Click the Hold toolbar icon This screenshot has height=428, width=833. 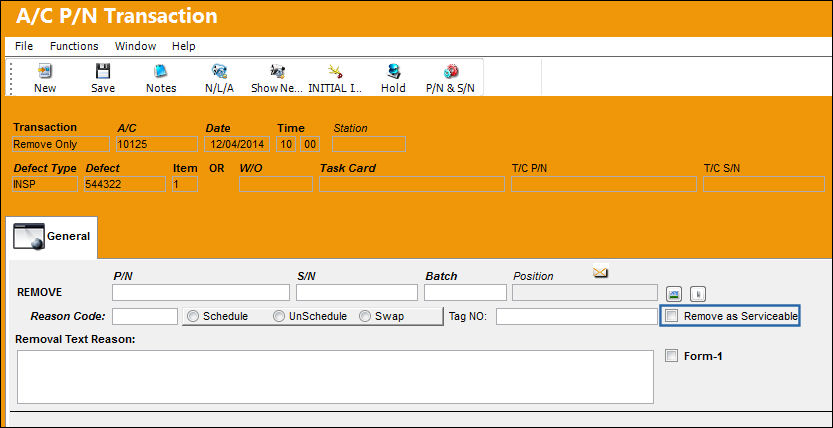tap(393, 71)
